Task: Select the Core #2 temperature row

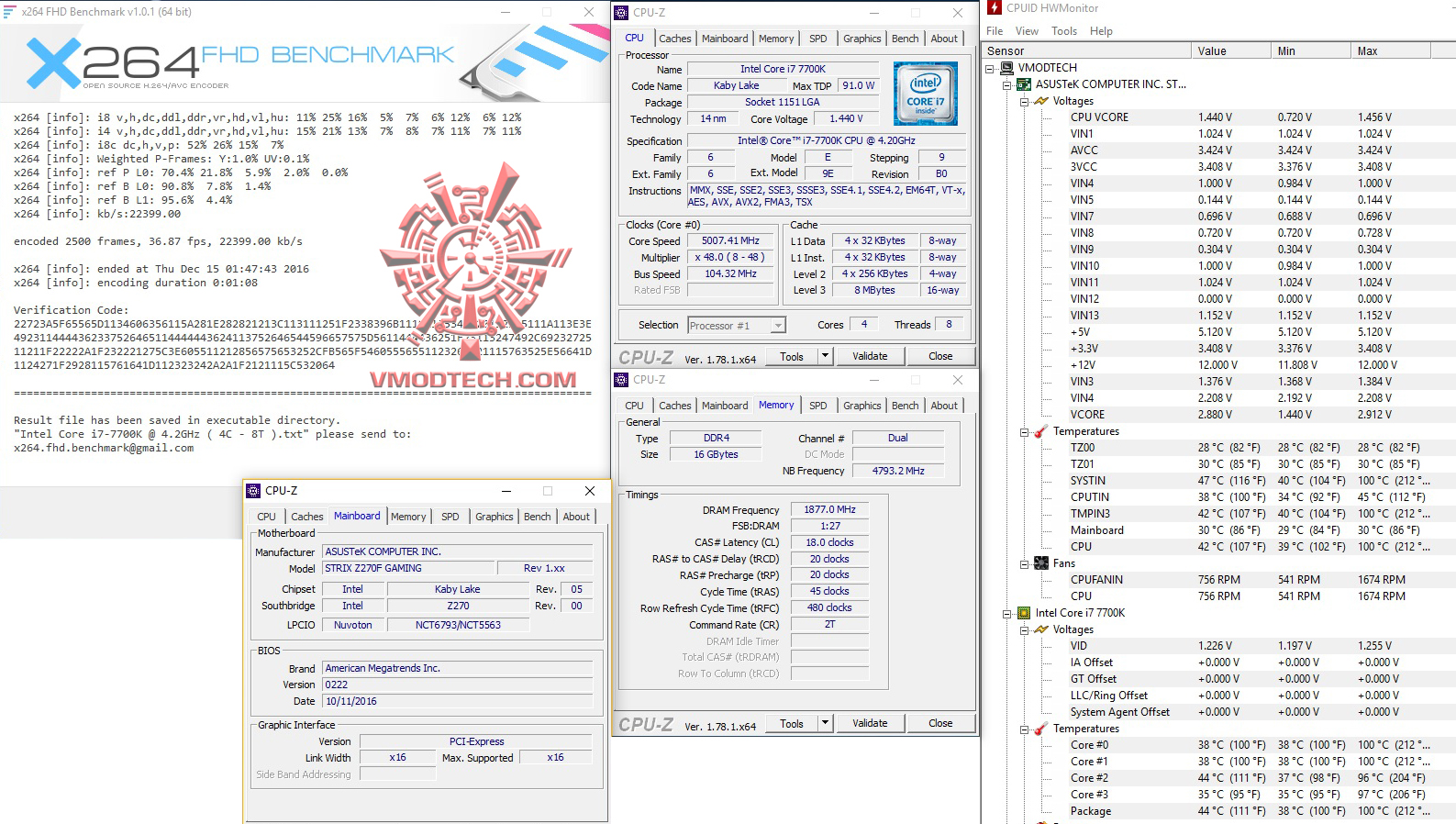Action: (x=1220, y=778)
